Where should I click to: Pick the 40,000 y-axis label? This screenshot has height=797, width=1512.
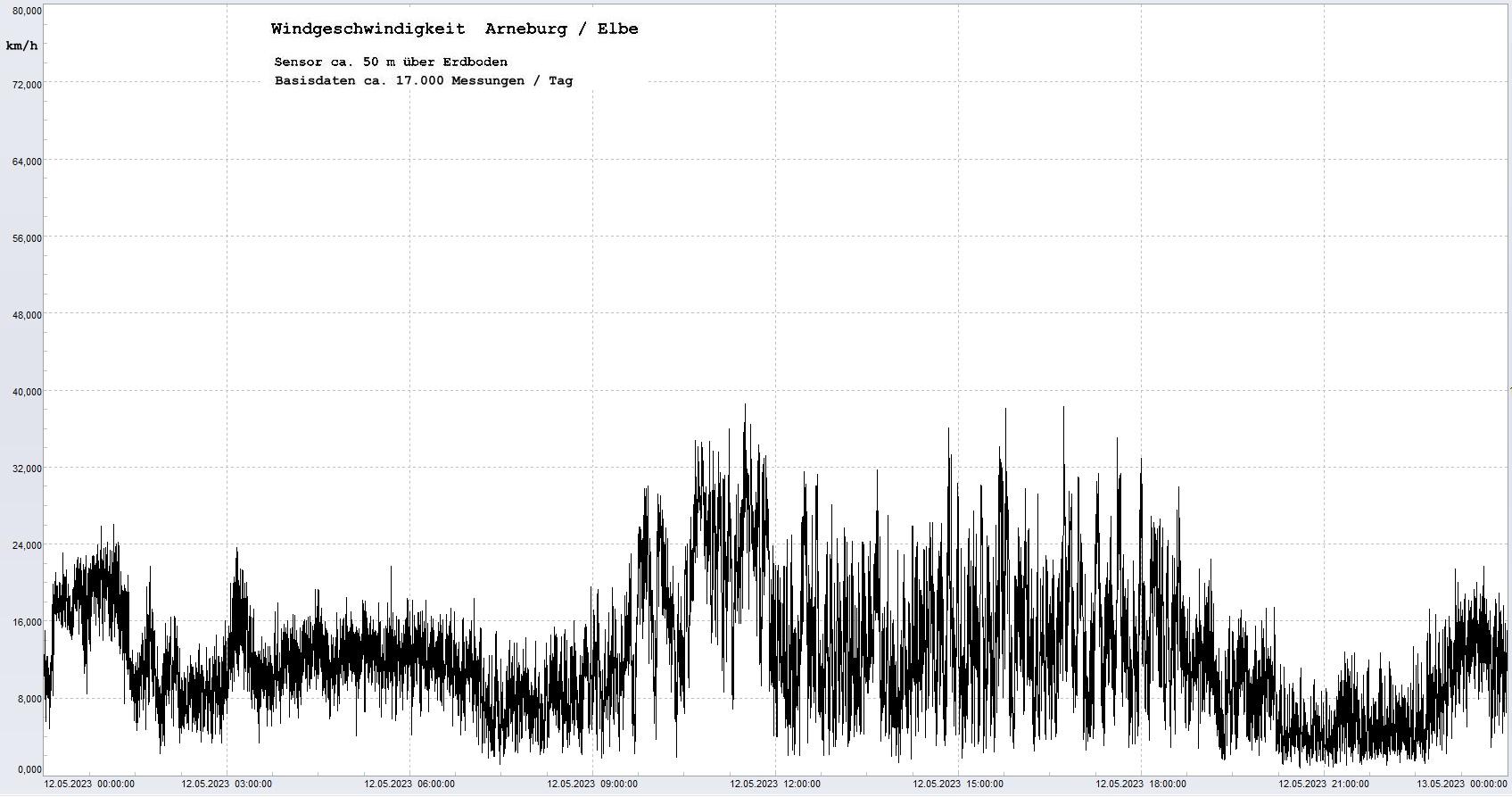(26, 392)
